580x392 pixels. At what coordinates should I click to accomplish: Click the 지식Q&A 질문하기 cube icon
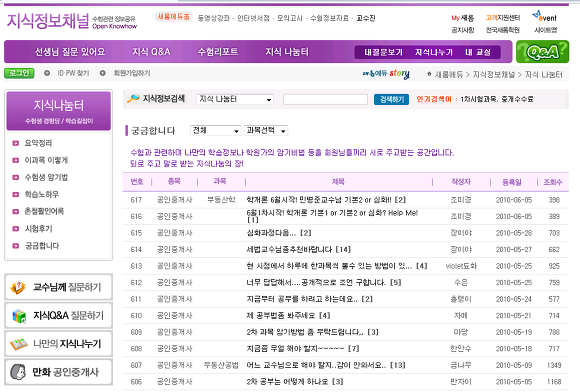(19, 315)
